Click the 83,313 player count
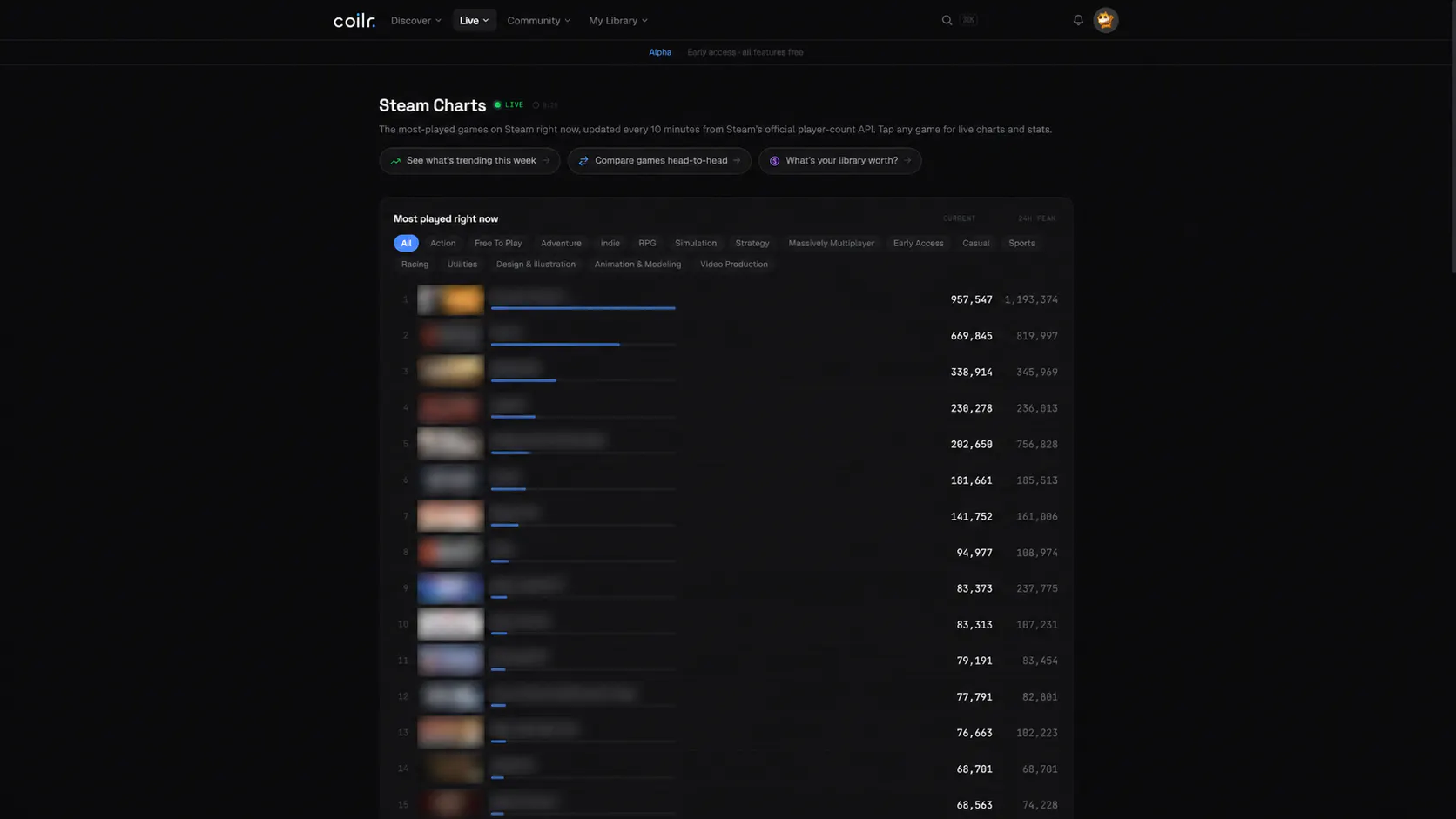1456x819 pixels. (974, 625)
